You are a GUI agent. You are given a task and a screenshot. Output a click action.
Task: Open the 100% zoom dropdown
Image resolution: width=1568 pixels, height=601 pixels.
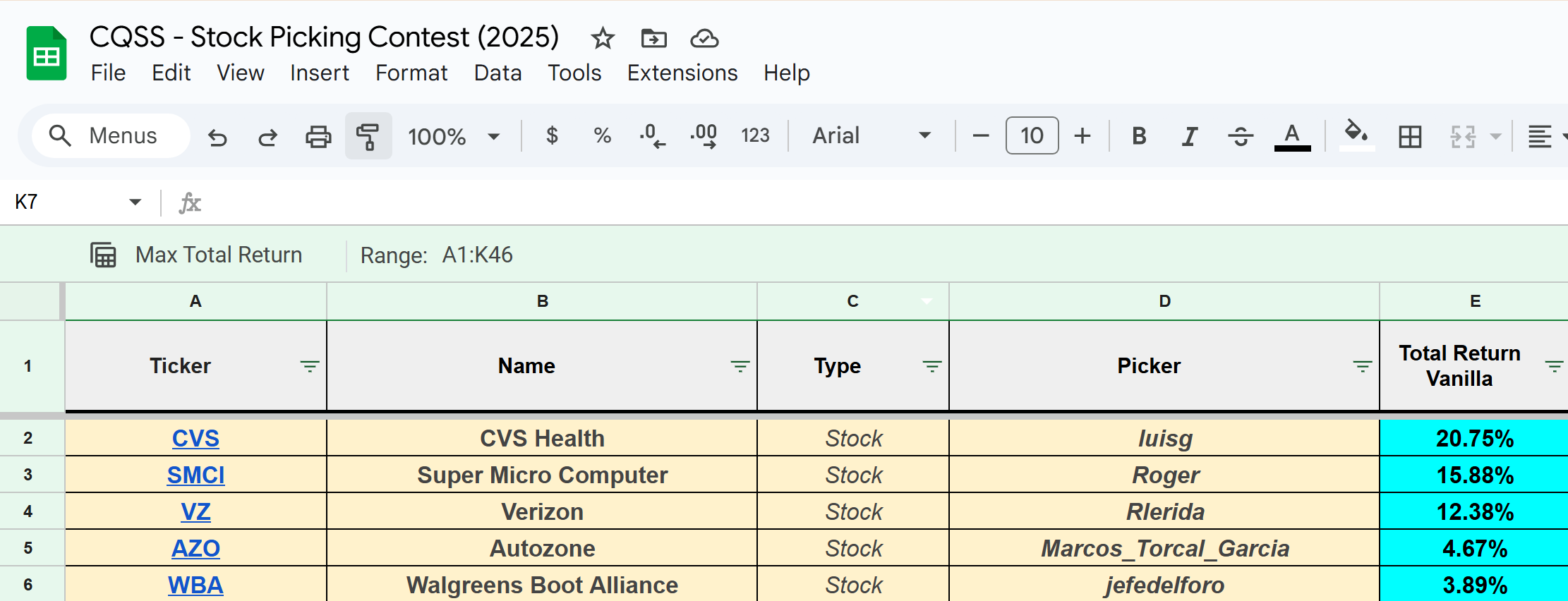454,136
